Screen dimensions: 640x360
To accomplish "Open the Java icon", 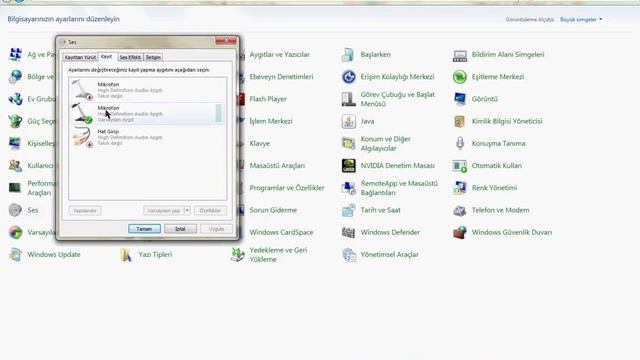I will (x=348, y=121).
